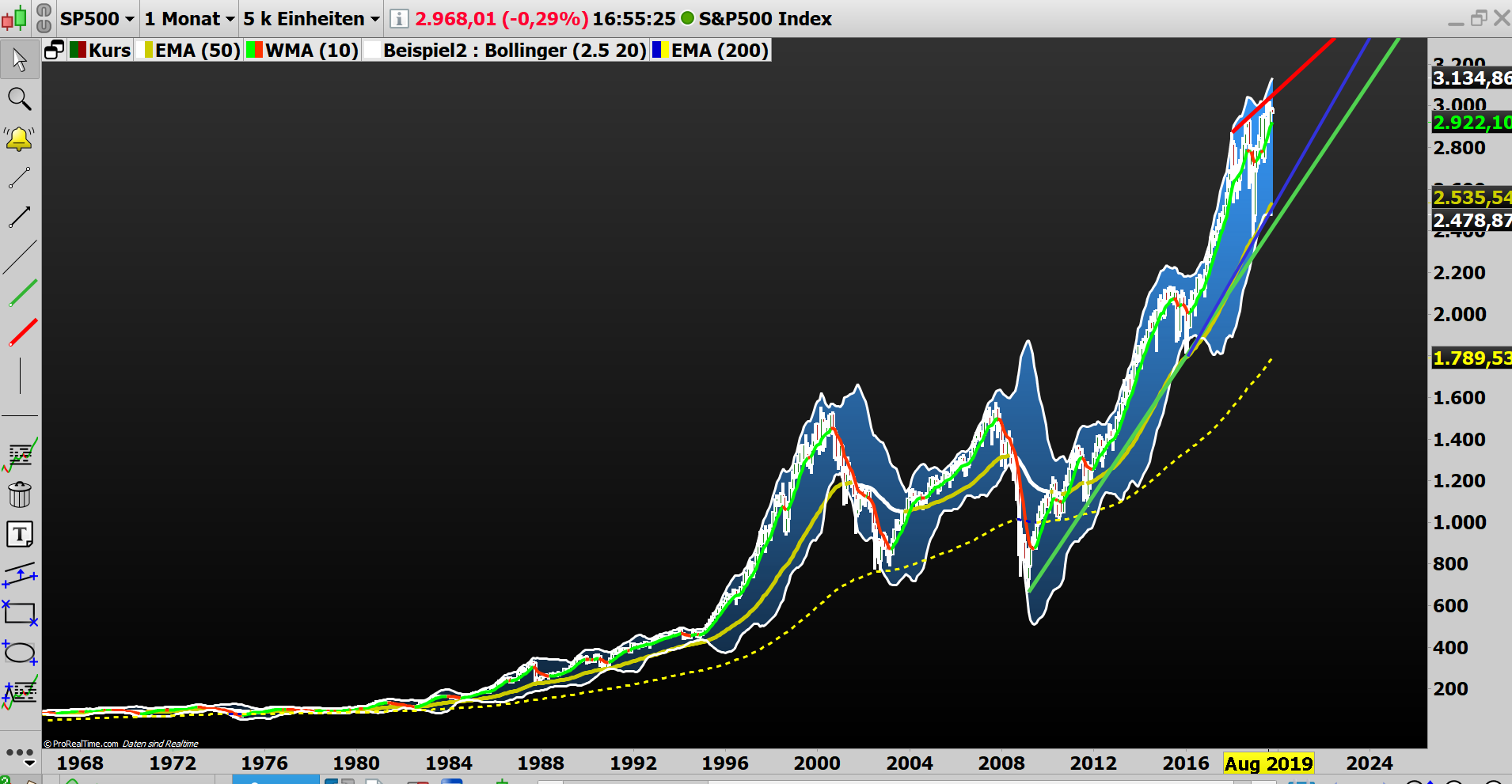Image resolution: width=1512 pixels, height=784 pixels.
Task: Choose the plain trend line tool
Action: [20, 257]
